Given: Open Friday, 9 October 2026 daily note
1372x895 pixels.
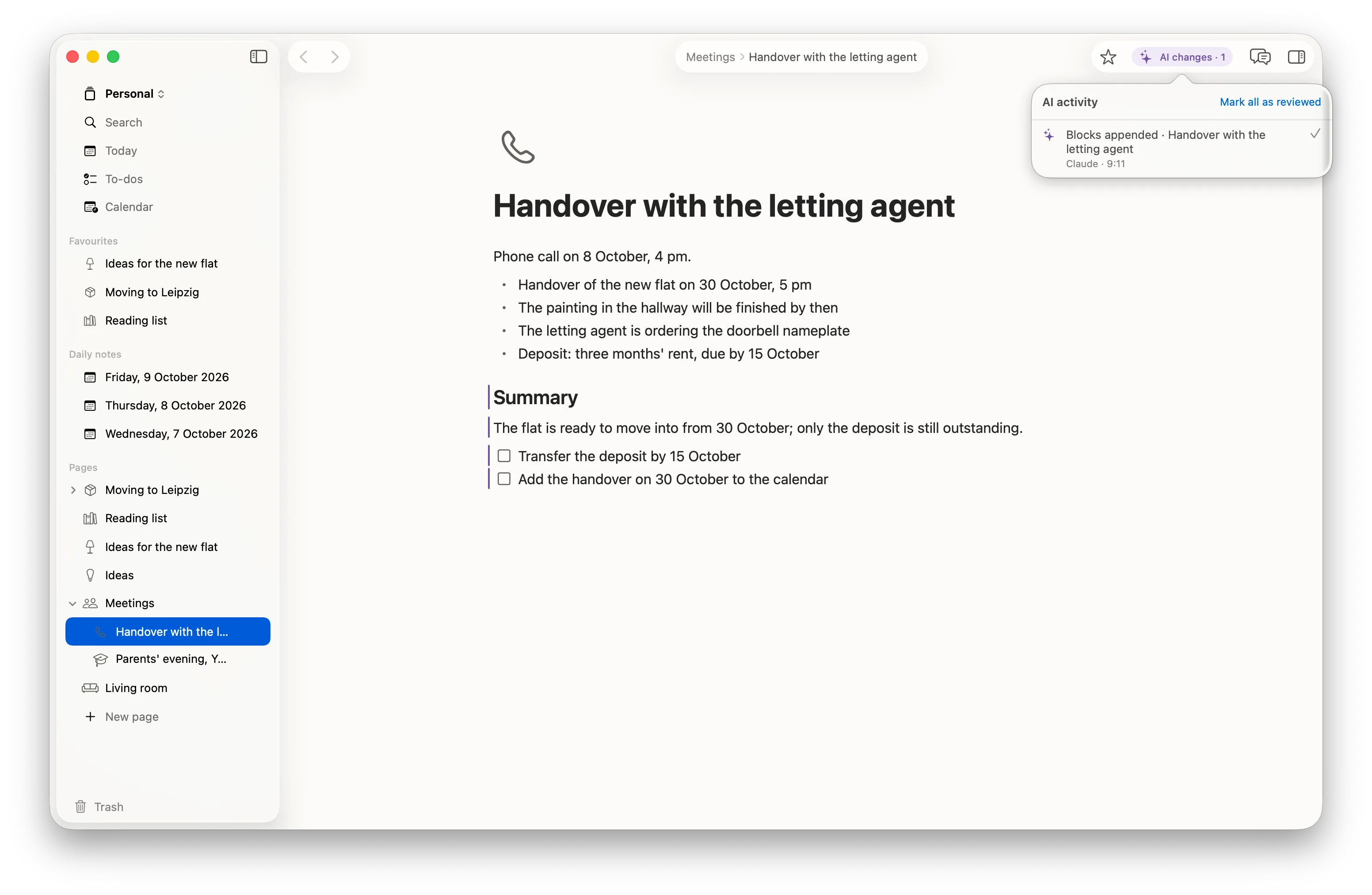Looking at the screenshot, I should 168,377.
